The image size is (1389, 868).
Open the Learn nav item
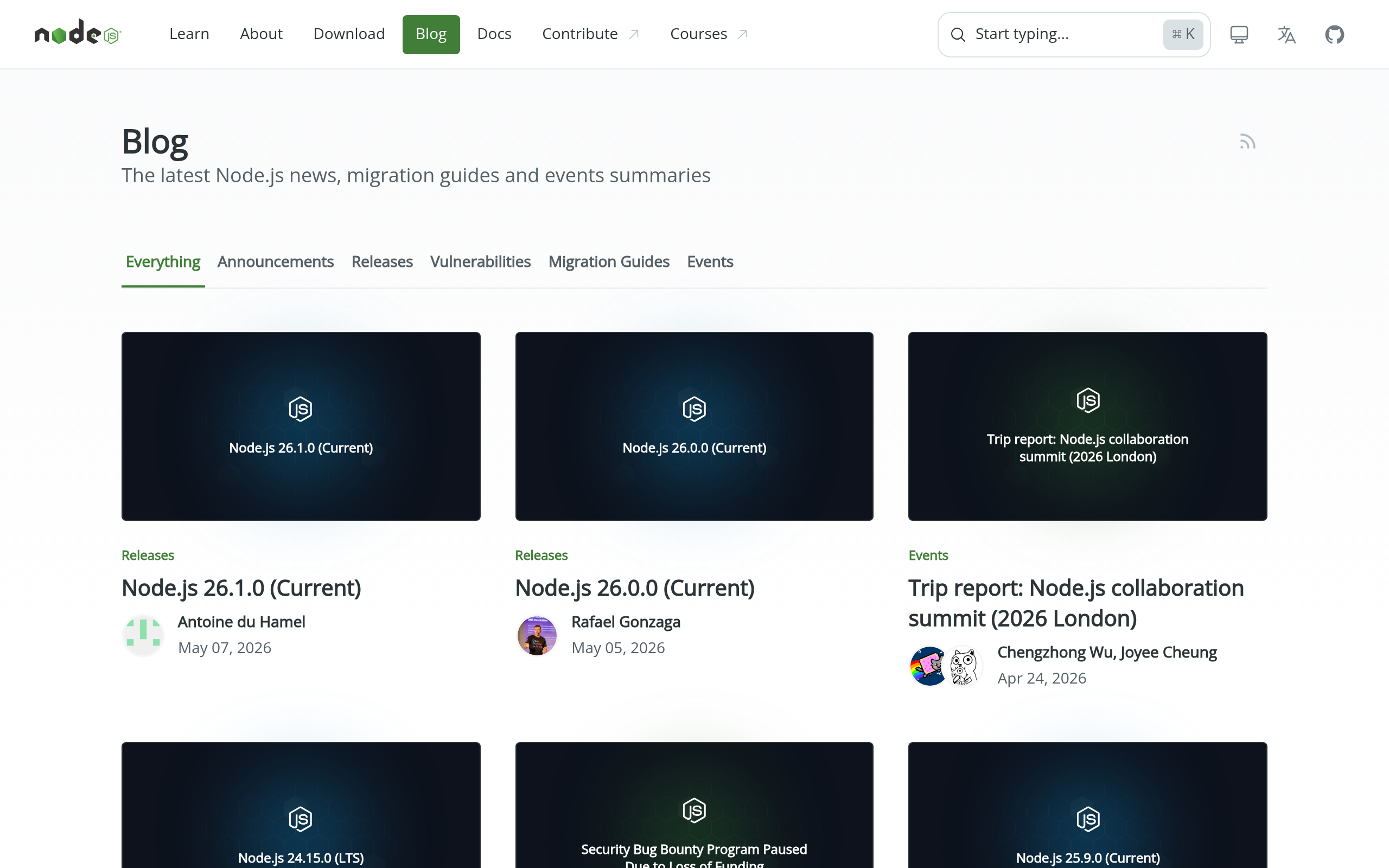[189, 34]
